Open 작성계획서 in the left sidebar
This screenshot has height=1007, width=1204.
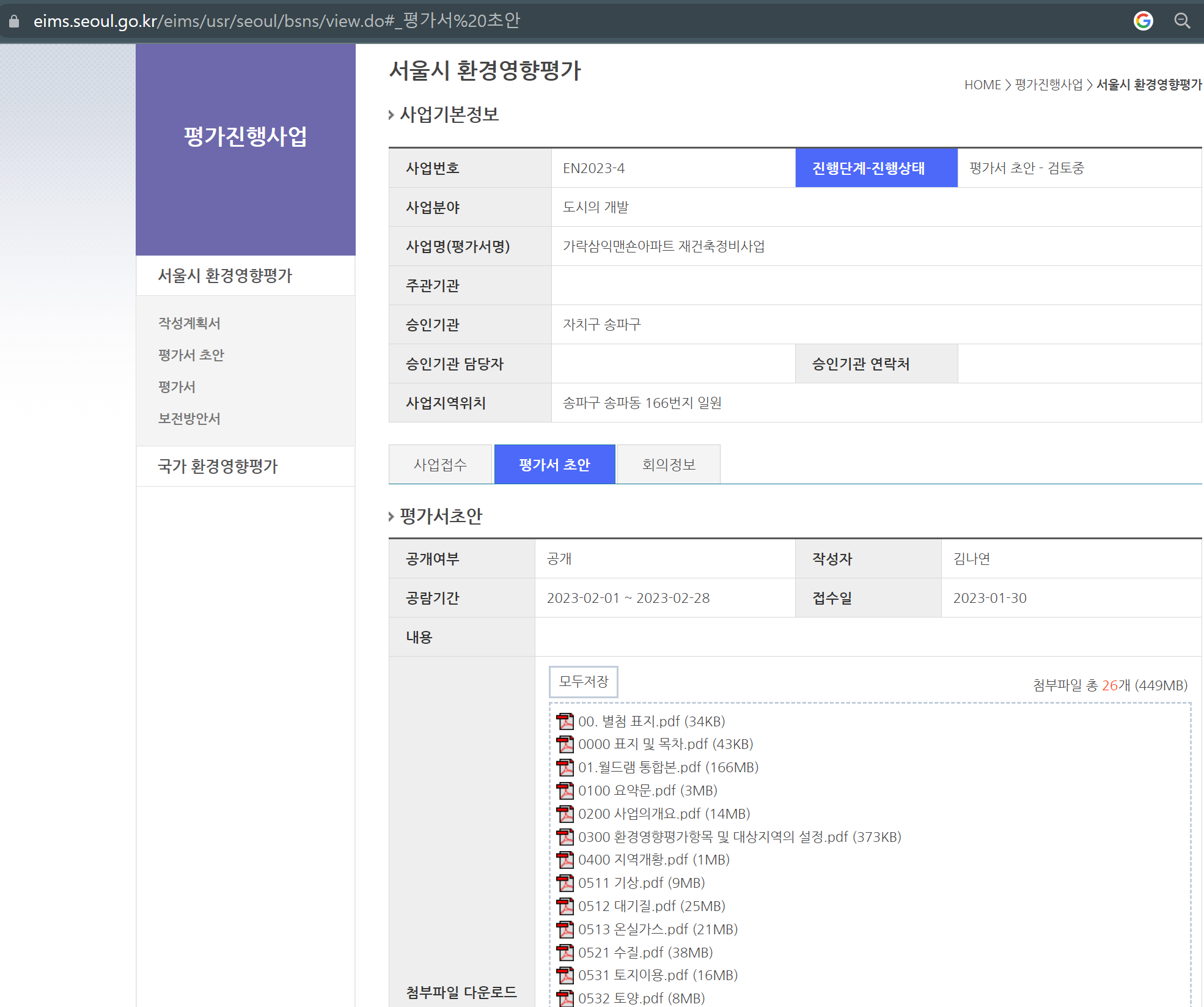pos(189,323)
